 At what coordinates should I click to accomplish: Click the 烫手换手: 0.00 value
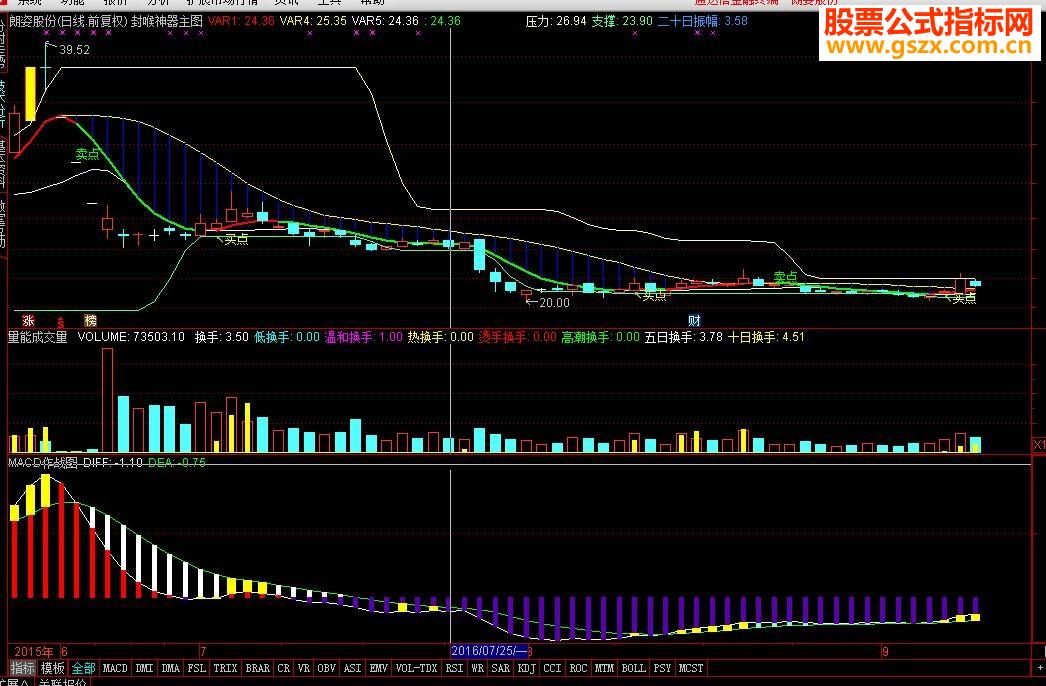(x=518, y=337)
